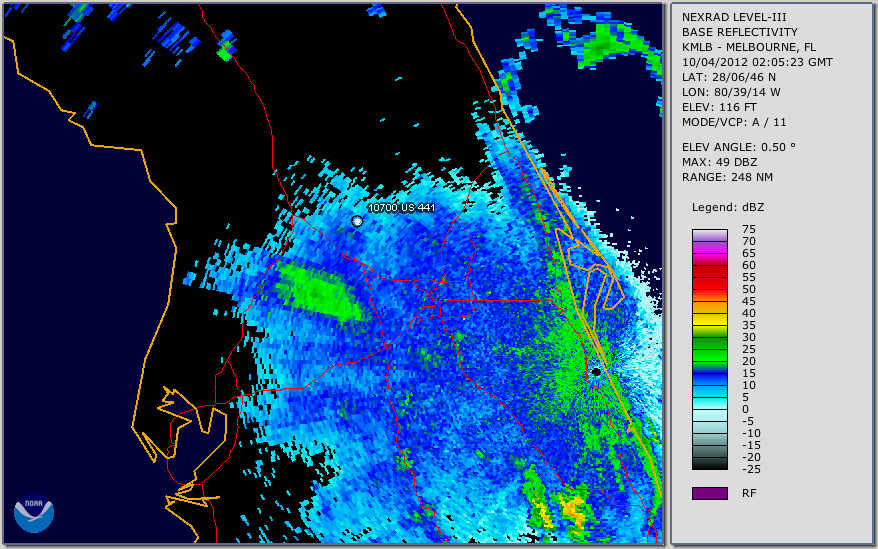Select the MODE/VCP: A / 11 line
This screenshot has height=549, width=878.
(734, 122)
